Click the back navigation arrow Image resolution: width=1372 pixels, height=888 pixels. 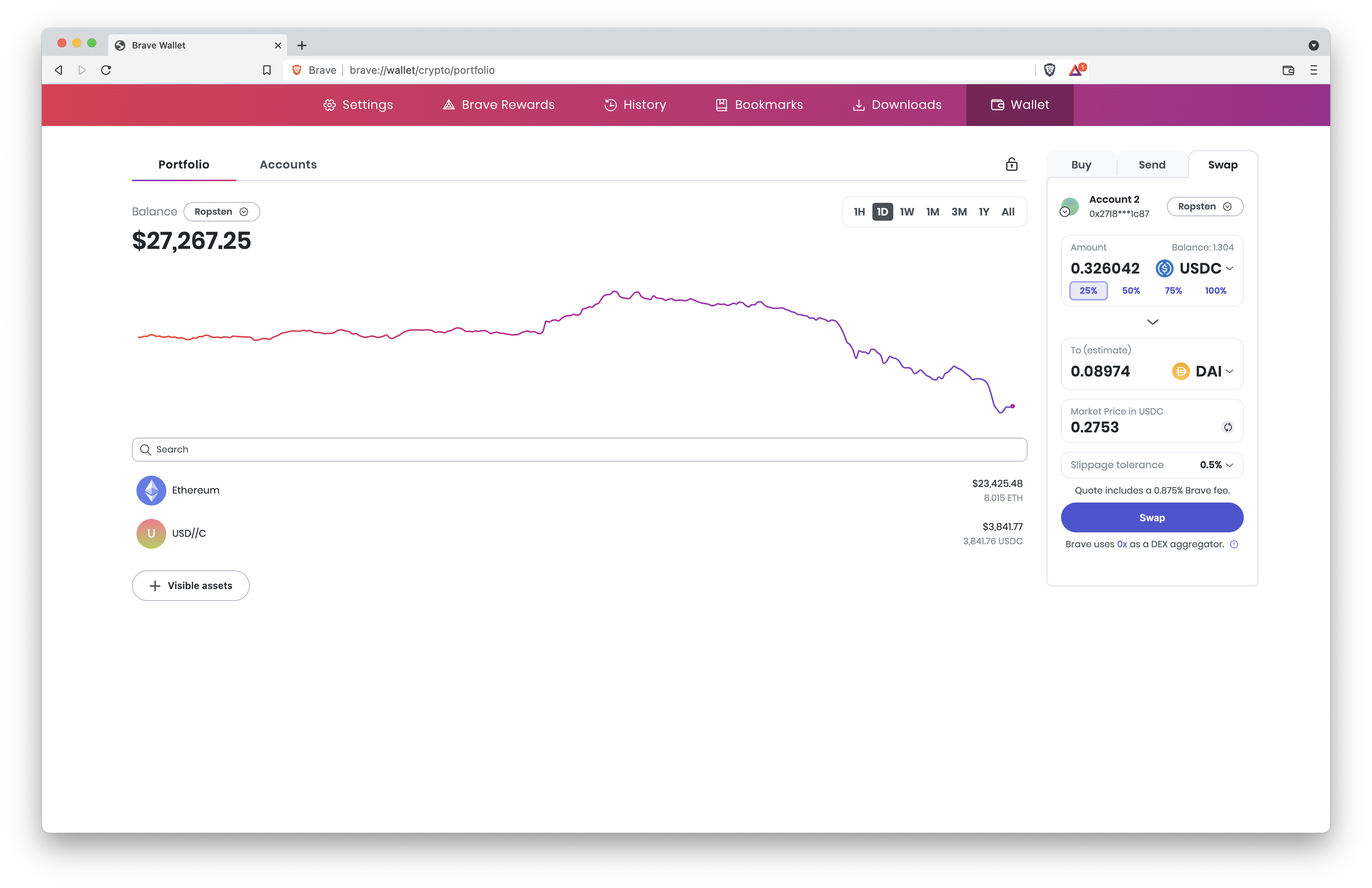pyautogui.click(x=58, y=70)
